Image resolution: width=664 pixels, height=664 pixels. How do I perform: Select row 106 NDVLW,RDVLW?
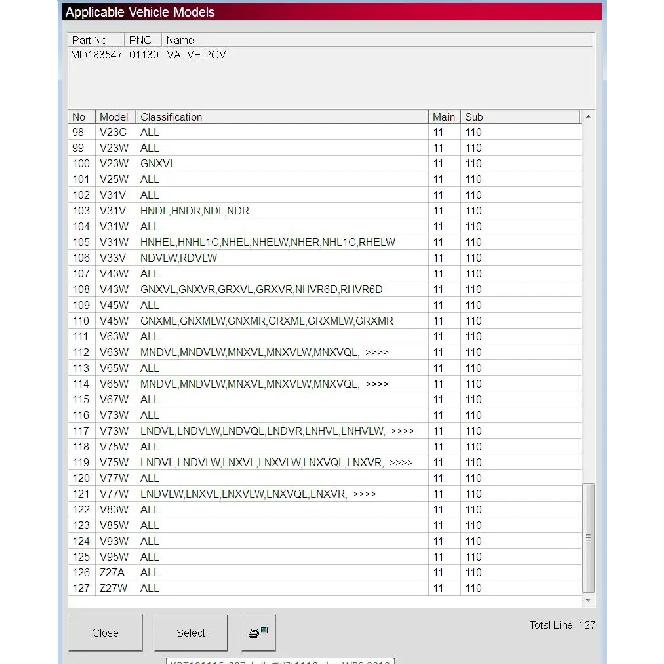[325, 258]
